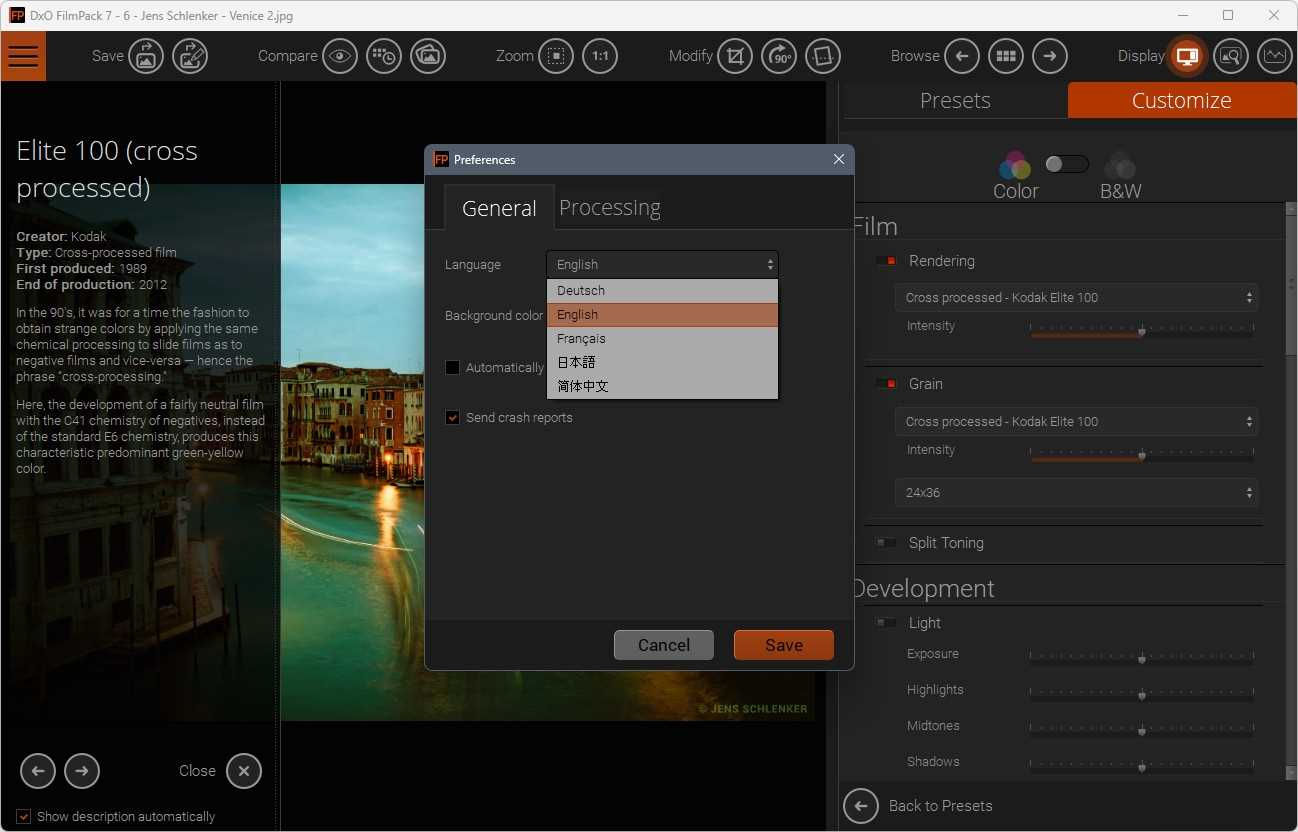Screen dimensions: 1298x832
Task: Click the Development section heading
Action: [x=924, y=588]
